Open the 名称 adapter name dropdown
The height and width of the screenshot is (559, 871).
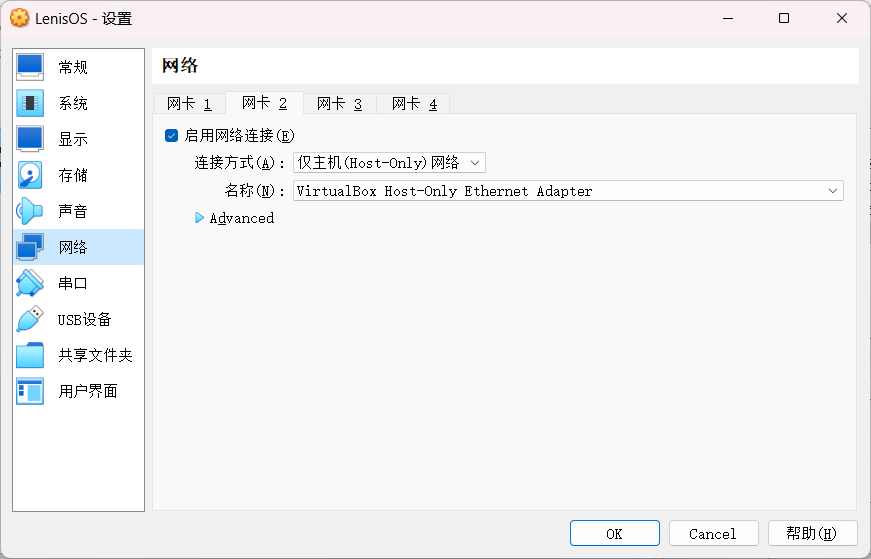(x=568, y=191)
